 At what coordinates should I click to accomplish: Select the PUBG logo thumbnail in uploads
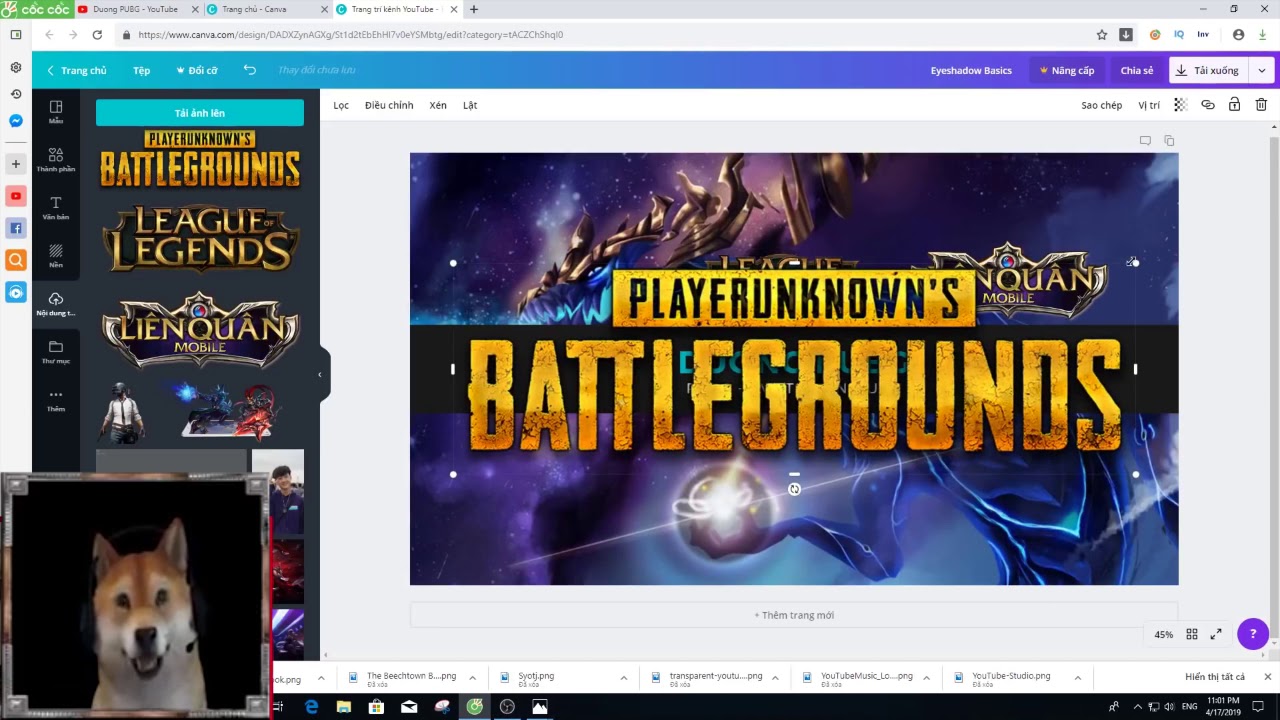[200, 160]
